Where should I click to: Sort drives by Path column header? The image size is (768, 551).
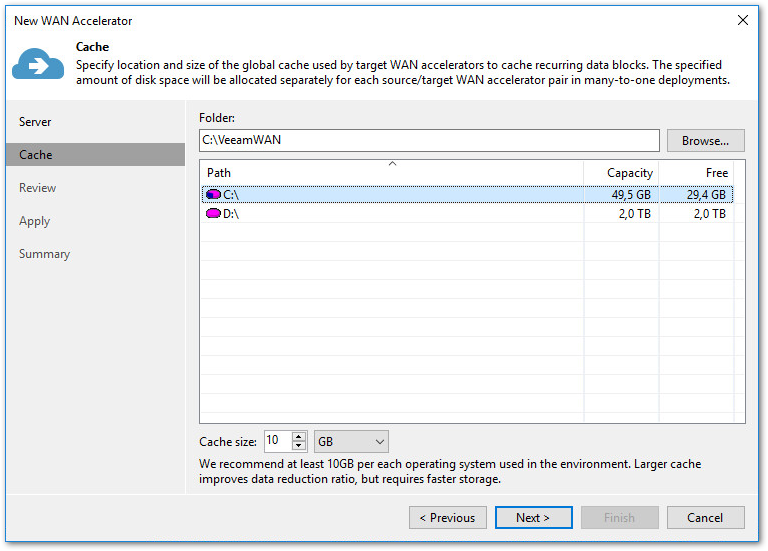pyautogui.click(x=390, y=173)
